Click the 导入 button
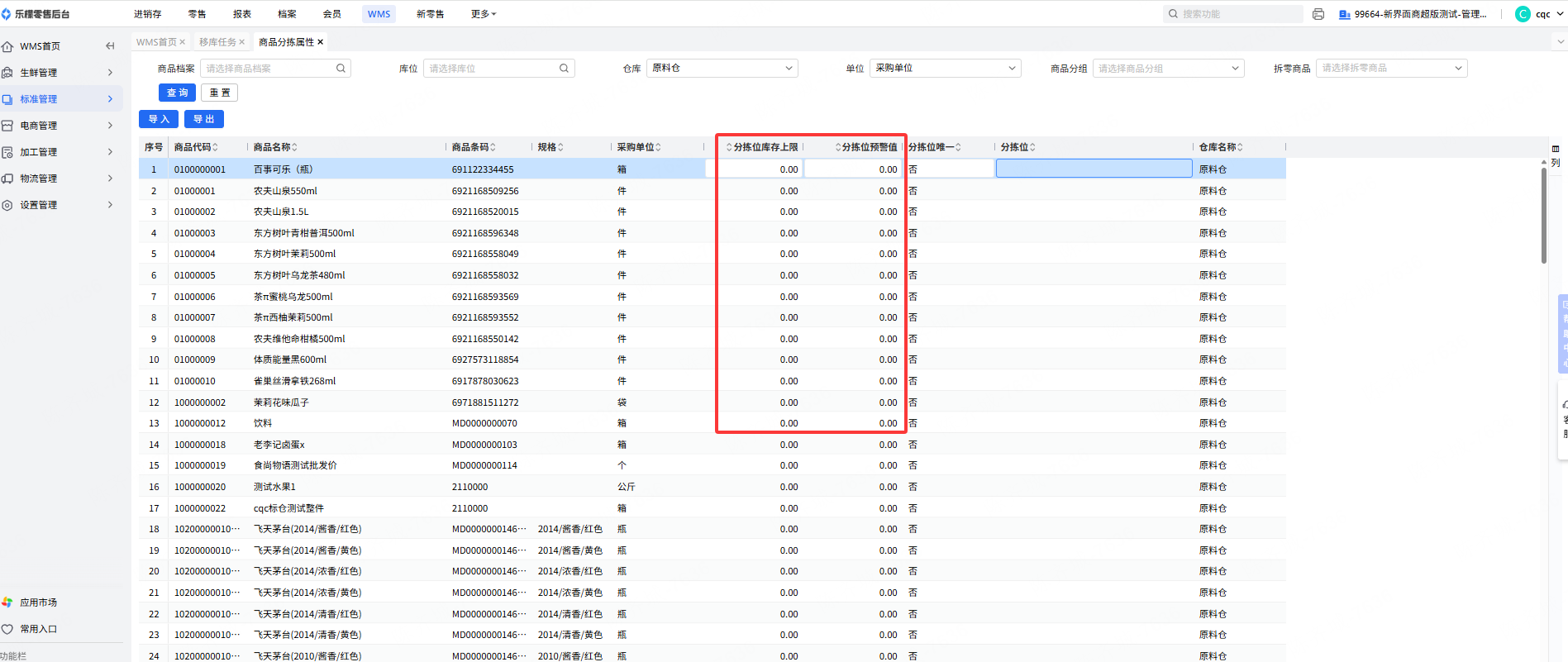The height and width of the screenshot is (662, 1568). click(x=158, y=120)
